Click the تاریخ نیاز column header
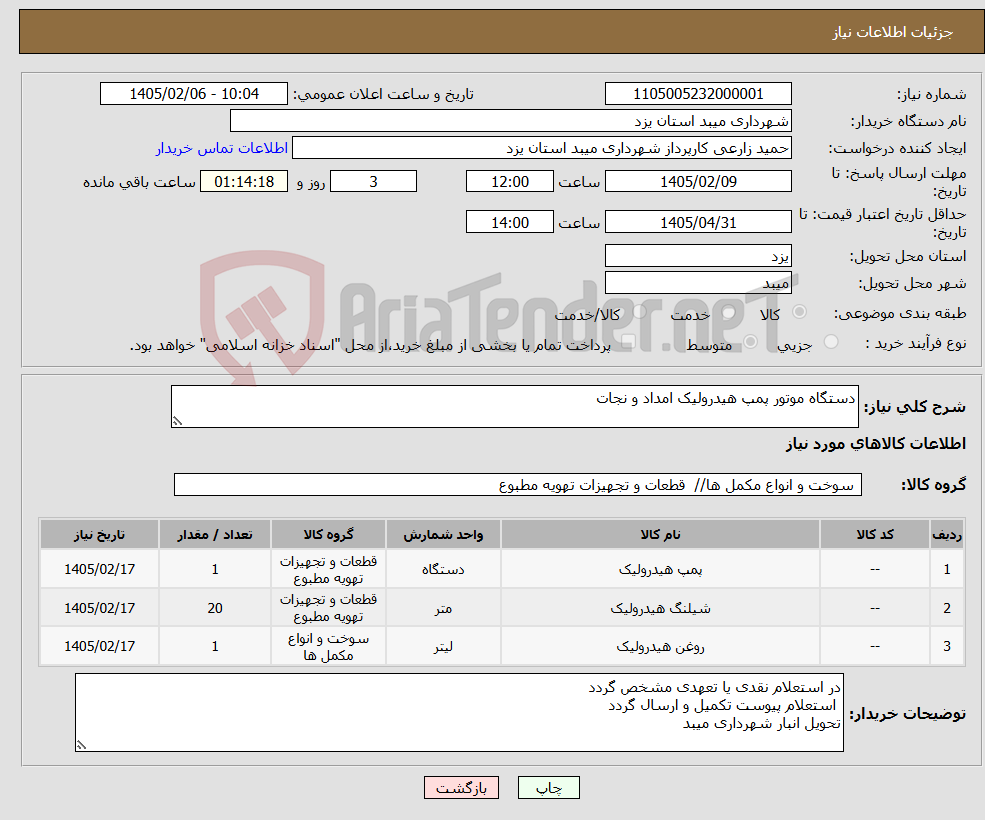The height and width of the screenshot is (820, 985). pos(99,534)
